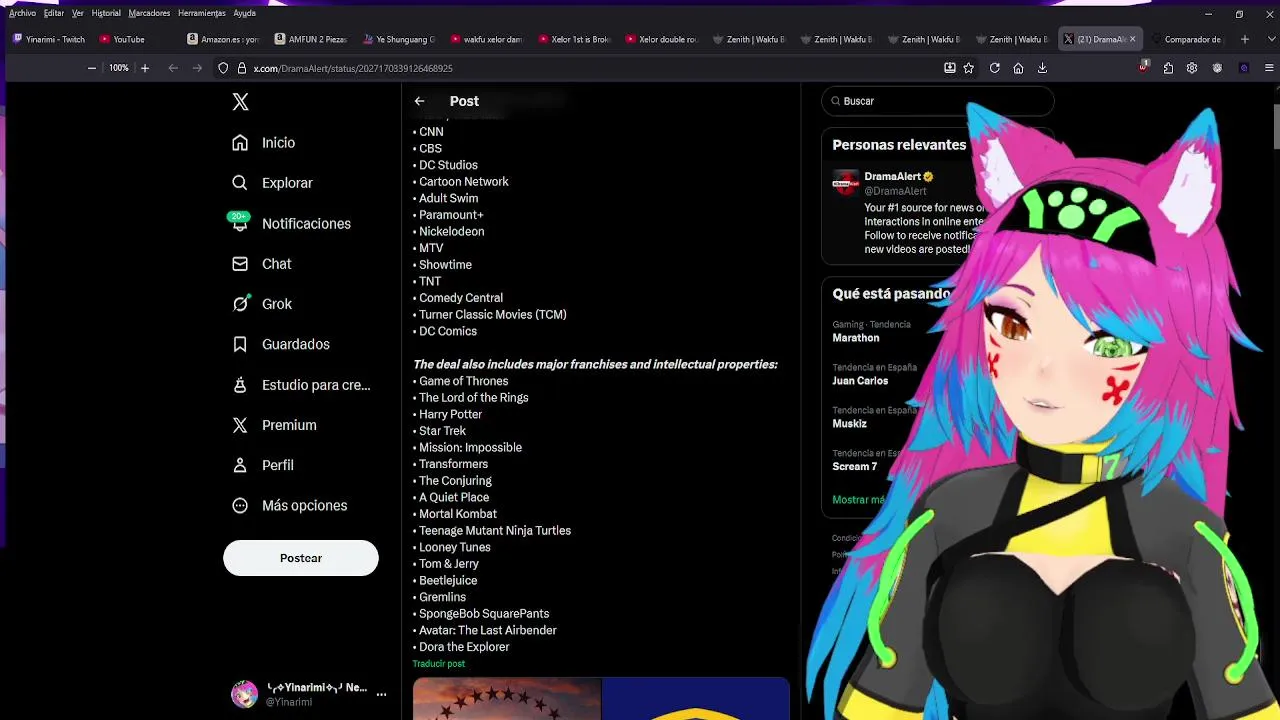Switch to AMFUN 2 Piezas tab
This screenshot has height=720, width=1280.
tap(311, 39)
